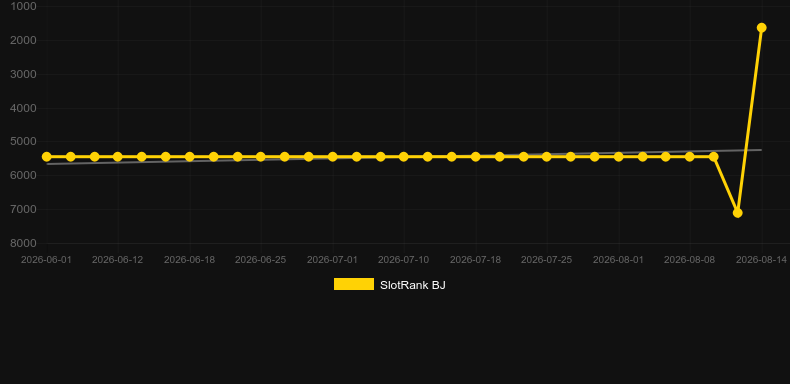Click the 2026-06-12 axis date label
This screenshot has height=384, width=790.
(x=117, y=260)
